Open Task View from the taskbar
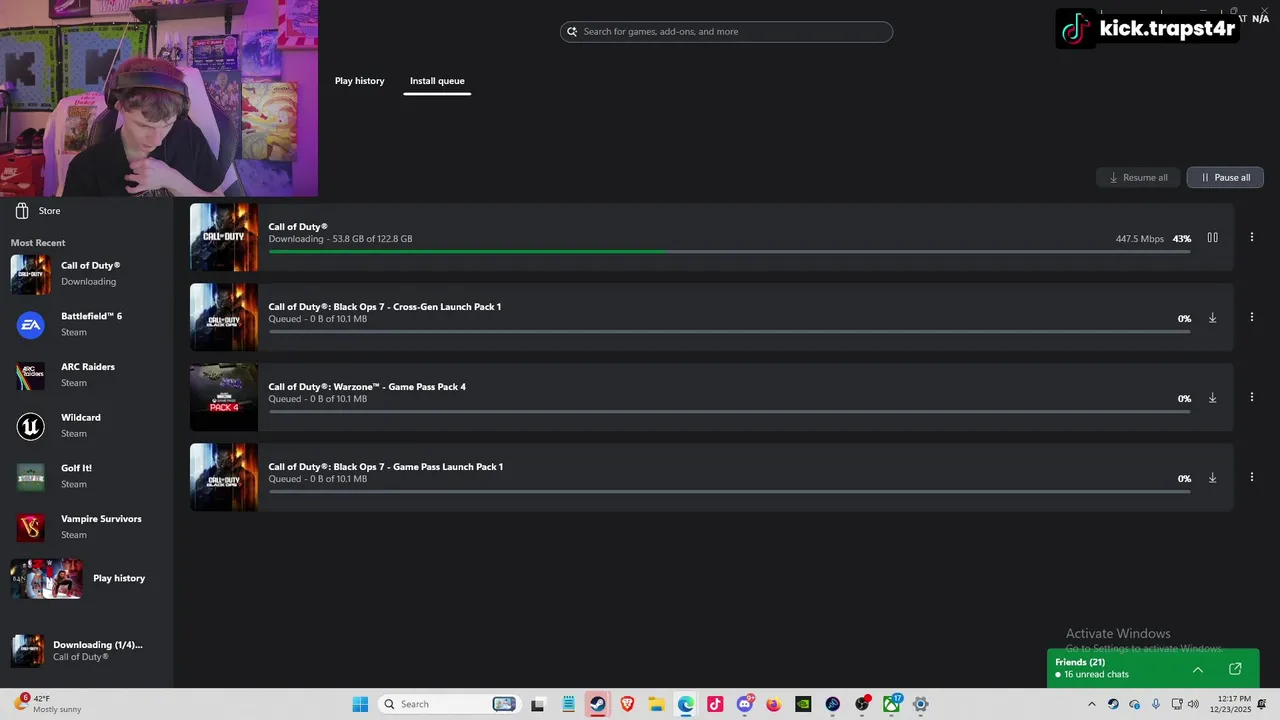This screenshot has width=1280, height=720. tap(538, 704)
